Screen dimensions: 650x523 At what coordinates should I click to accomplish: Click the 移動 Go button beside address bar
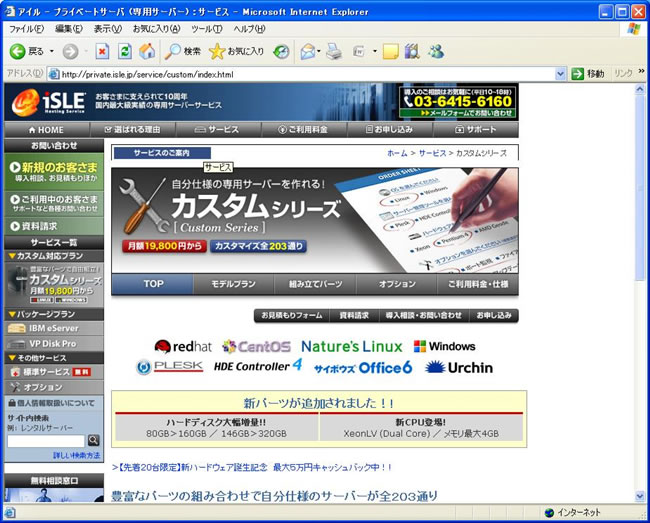587,74
